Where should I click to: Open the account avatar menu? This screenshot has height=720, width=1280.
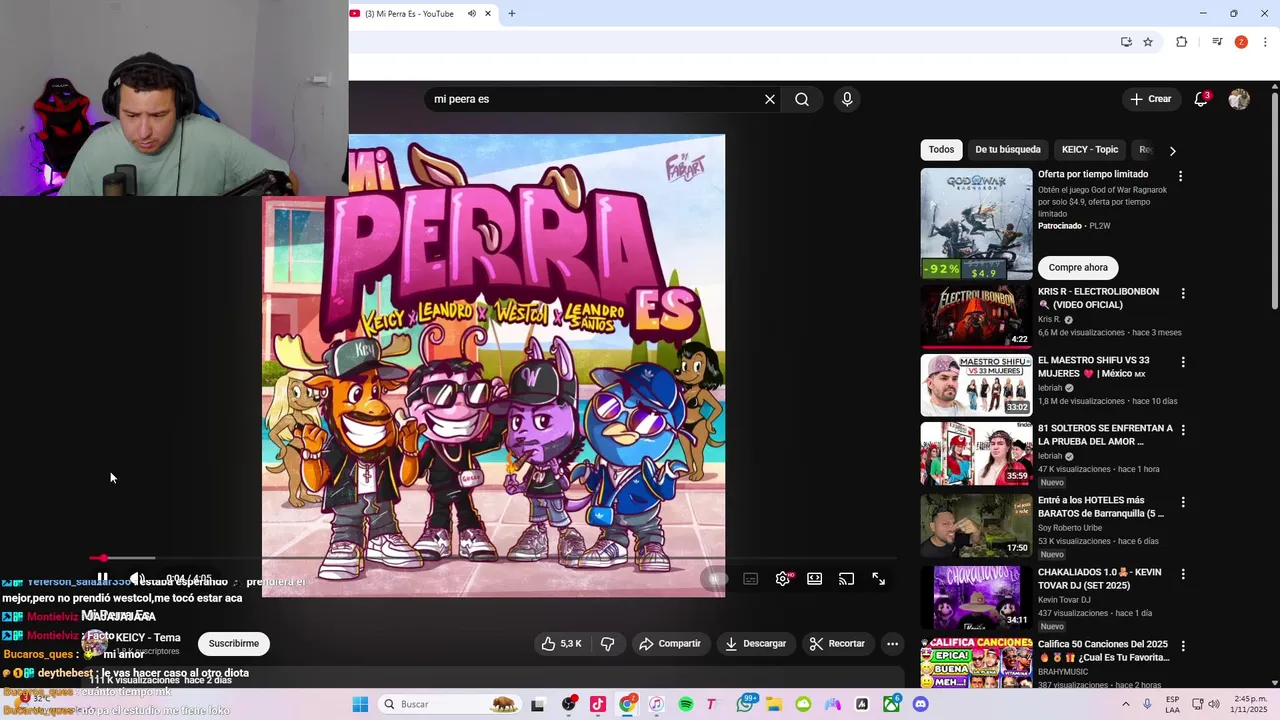(1239, 99)
